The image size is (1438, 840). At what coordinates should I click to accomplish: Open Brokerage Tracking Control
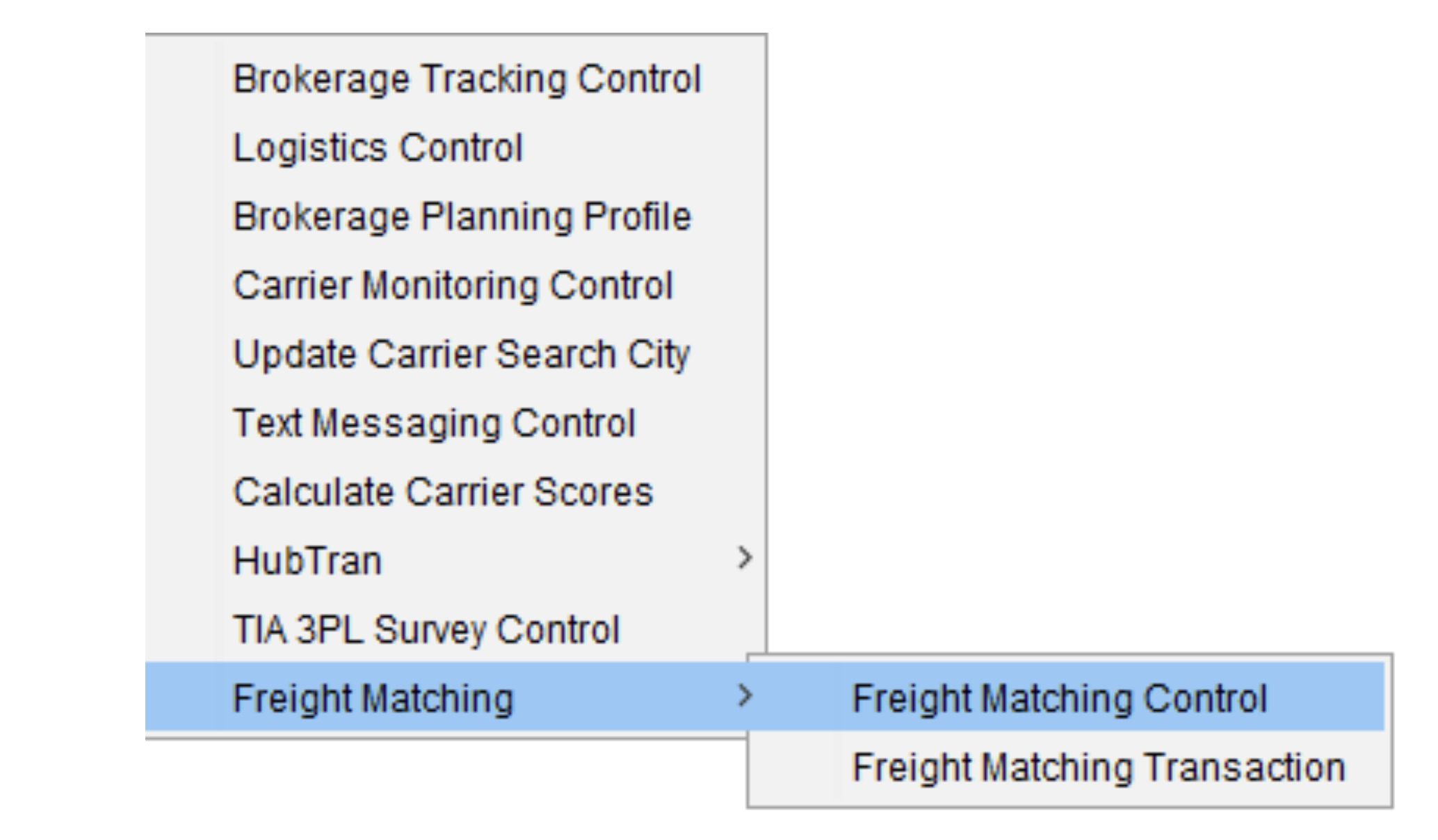click(467, 79)
